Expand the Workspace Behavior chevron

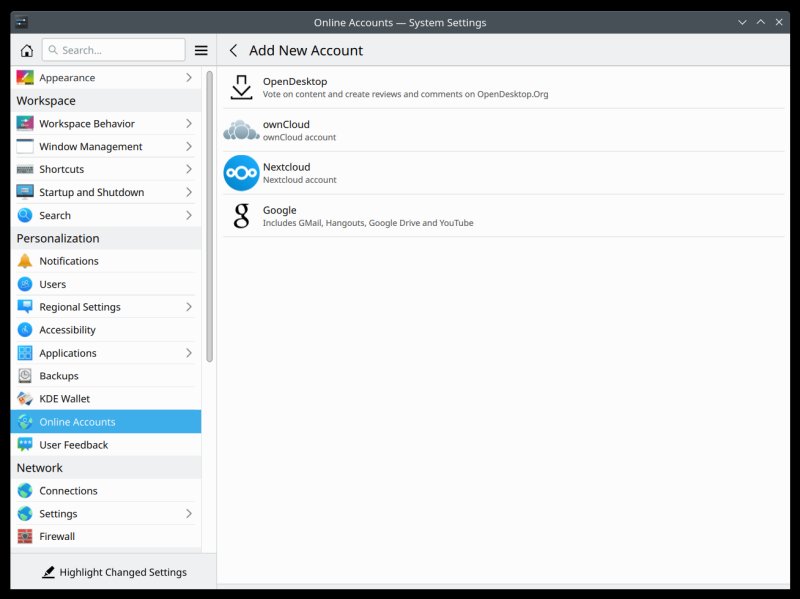point(189,124)
